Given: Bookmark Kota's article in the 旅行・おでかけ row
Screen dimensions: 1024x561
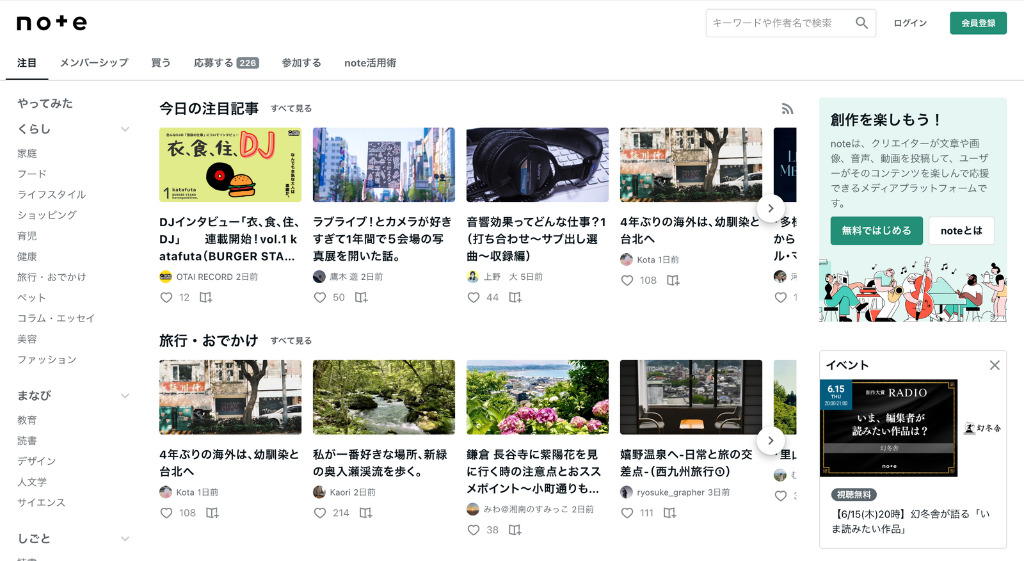Looking at the screenshot, I should click(x=212, y=513).
